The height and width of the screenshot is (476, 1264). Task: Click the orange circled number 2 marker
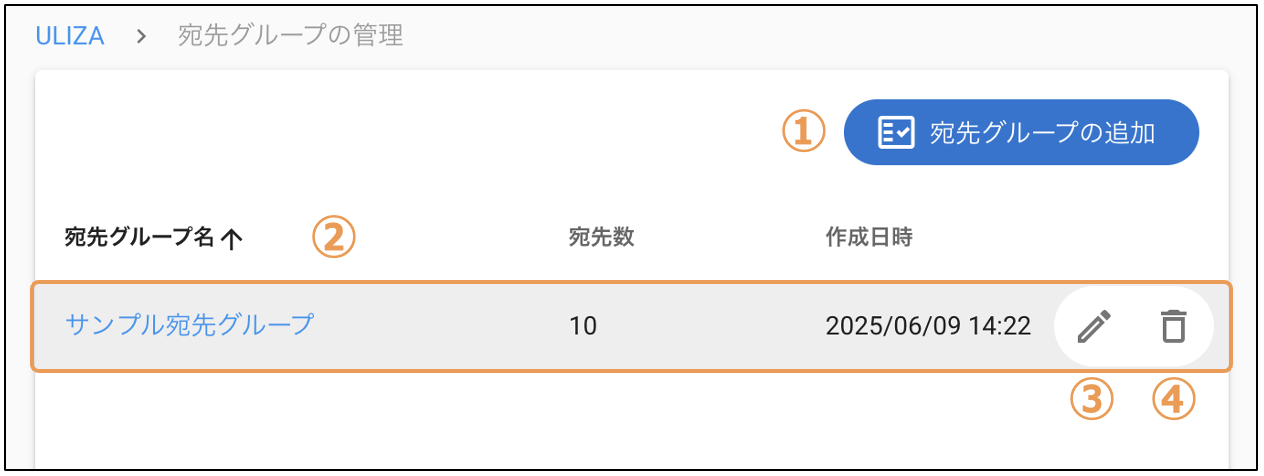pos(334,237)
